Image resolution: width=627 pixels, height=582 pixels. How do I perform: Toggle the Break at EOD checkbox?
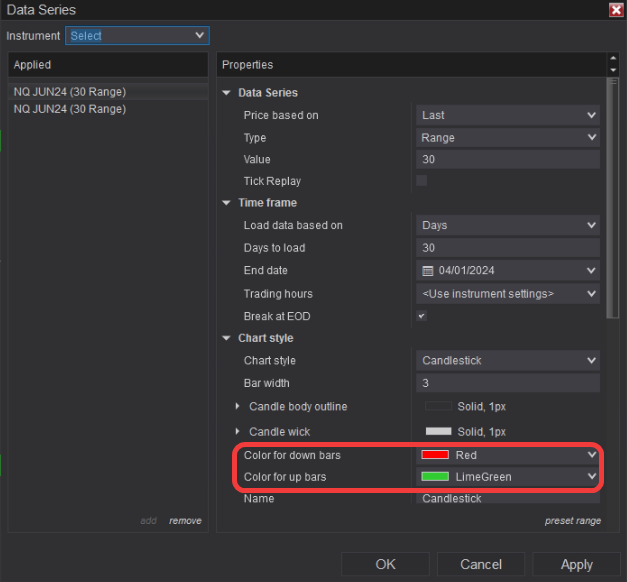(421, 316)
